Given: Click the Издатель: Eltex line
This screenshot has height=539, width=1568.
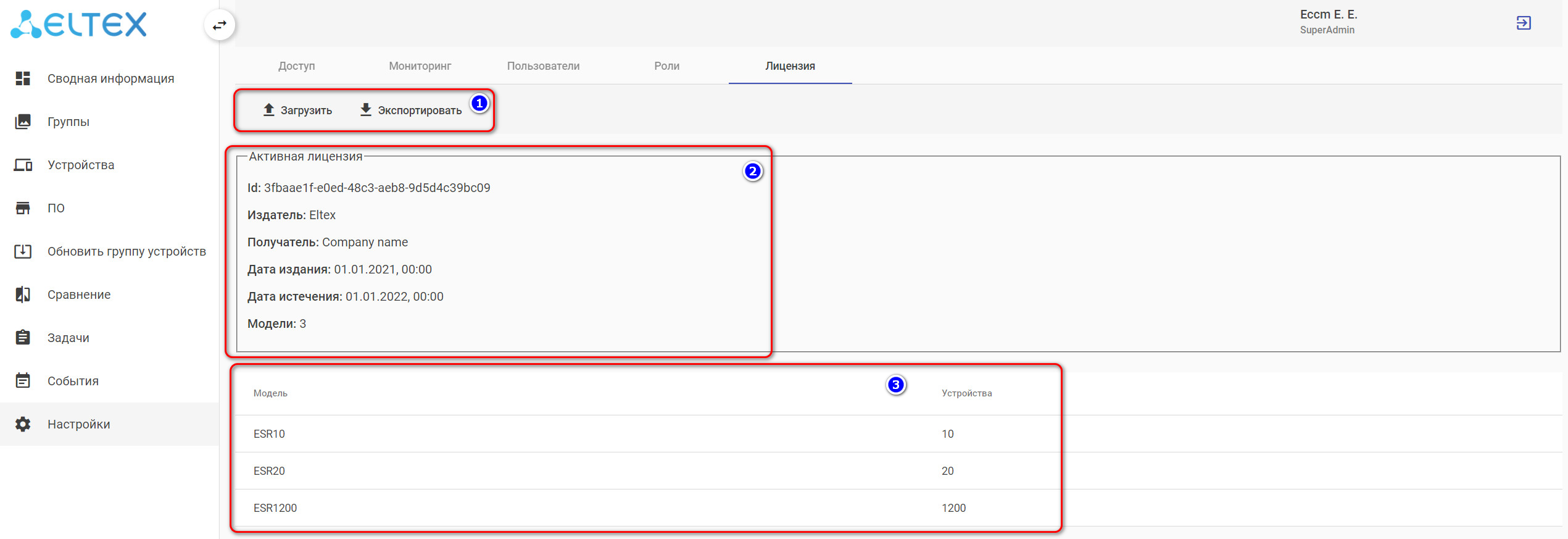Looking at the screenshot, I should (x=291, y=215).
